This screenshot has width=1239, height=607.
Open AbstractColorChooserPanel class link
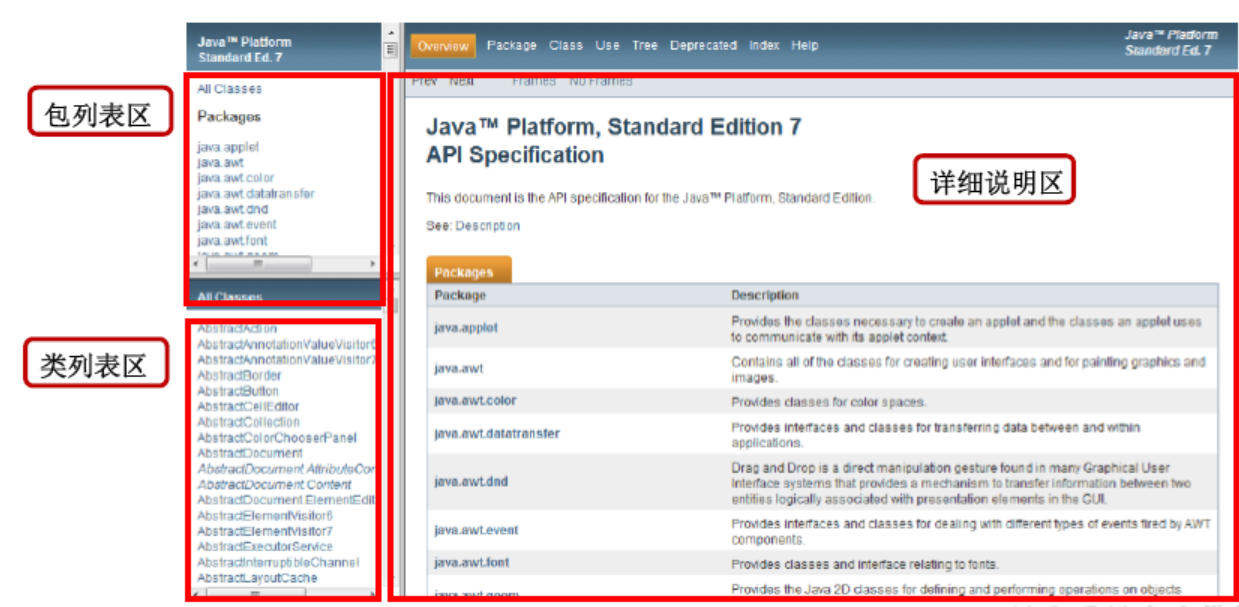click(x=276, y=438)
